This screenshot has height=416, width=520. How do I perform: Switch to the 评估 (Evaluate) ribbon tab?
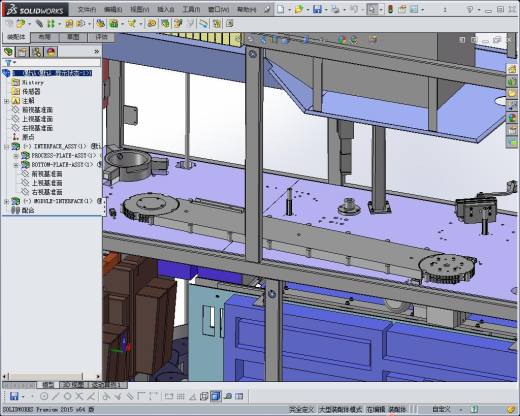click(x=101, y=37)
